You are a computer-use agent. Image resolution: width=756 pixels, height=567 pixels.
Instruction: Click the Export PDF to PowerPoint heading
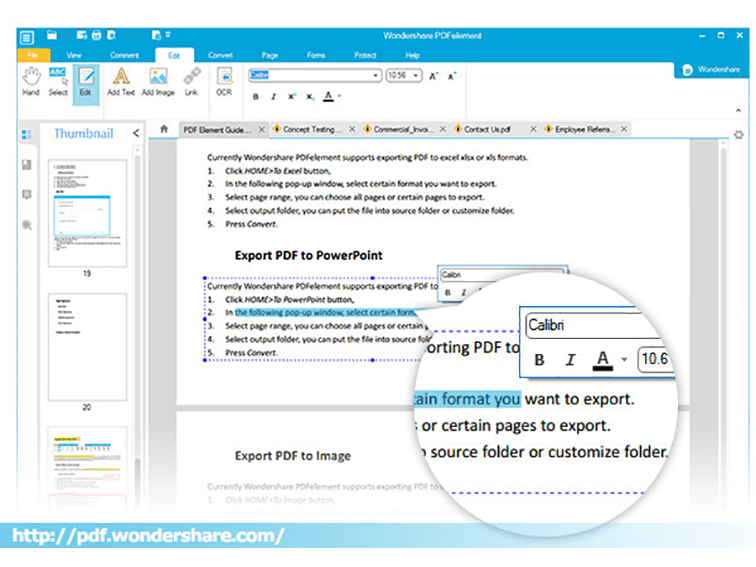(x=309, y=256)
